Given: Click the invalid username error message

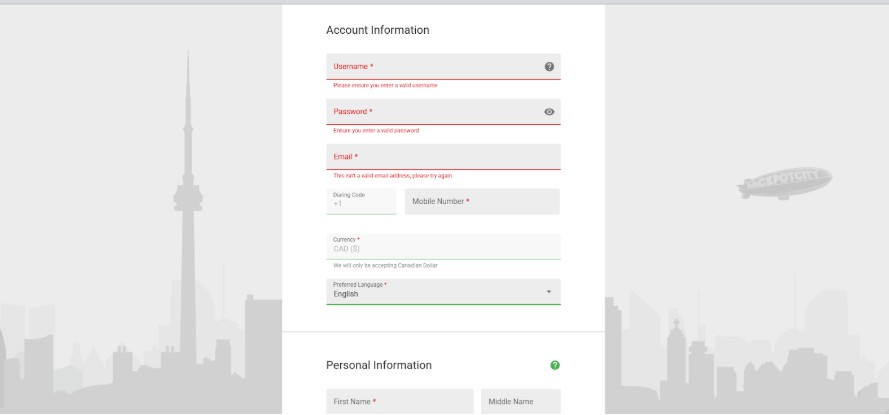Looking at the screenshot, I should click(x=385, y=86).
